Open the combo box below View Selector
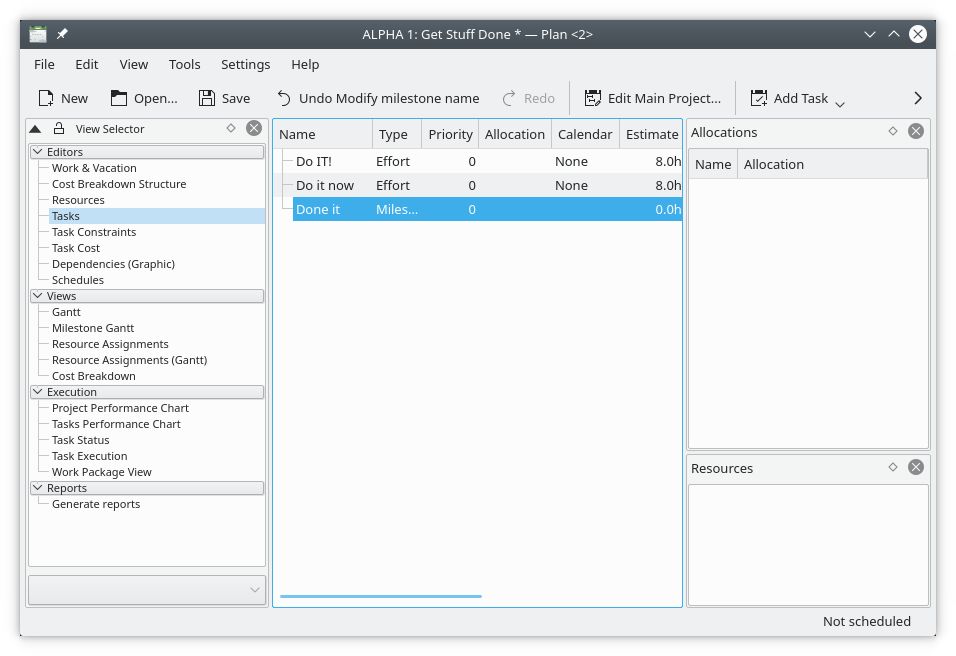Screen dimensions: 956x656 146,590
